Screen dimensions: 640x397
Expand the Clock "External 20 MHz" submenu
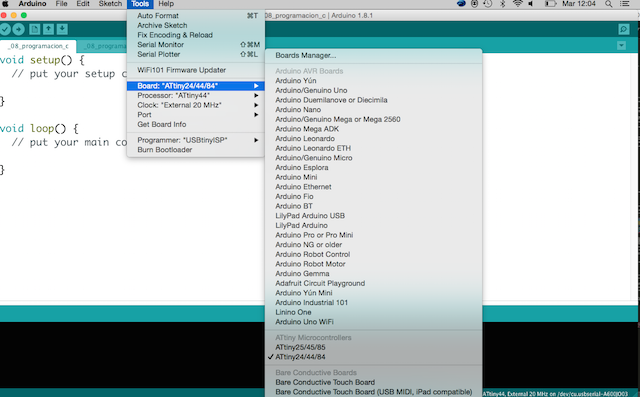coord(196,105)
